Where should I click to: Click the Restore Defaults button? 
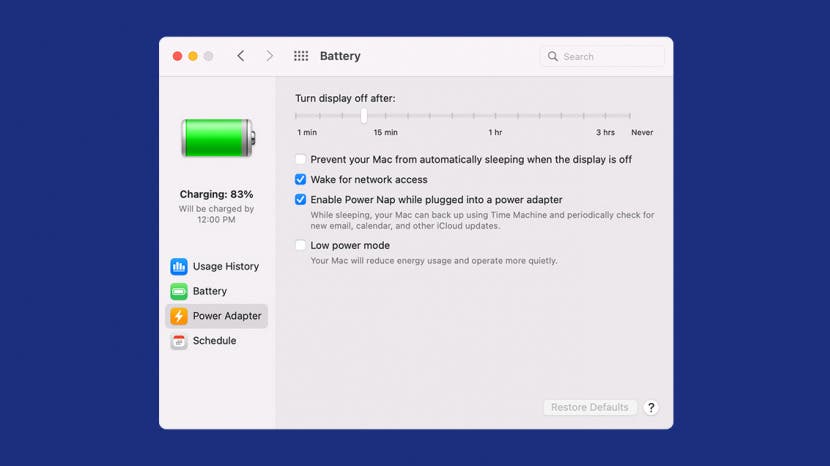[590, 407]
